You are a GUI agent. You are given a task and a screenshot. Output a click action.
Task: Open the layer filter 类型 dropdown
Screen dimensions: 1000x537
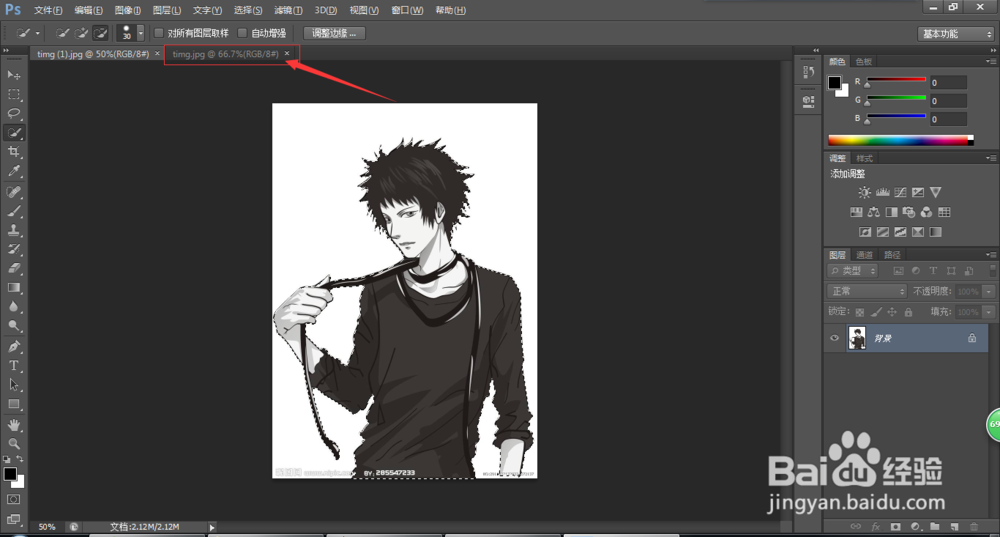(x=853, y=271)
